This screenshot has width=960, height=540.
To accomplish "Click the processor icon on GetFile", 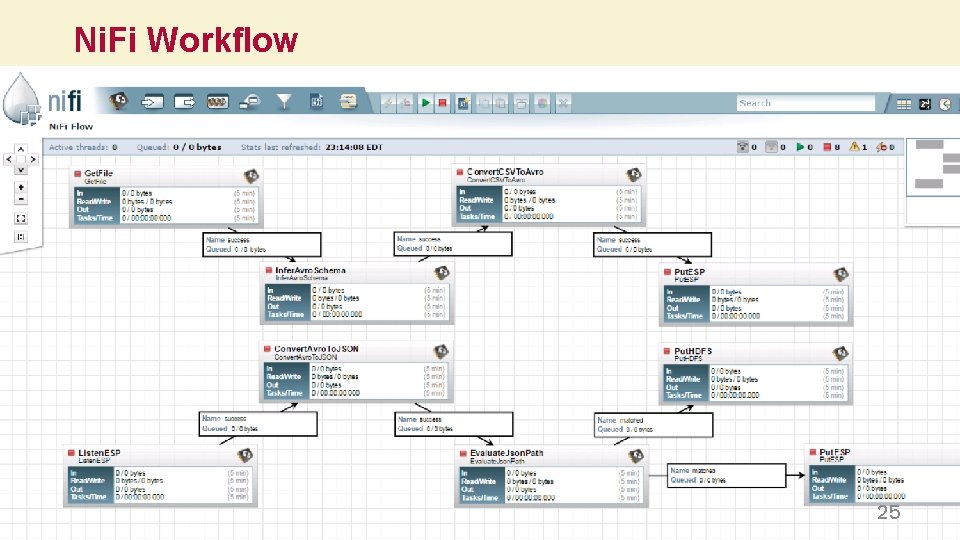I will tap(251, 176).
